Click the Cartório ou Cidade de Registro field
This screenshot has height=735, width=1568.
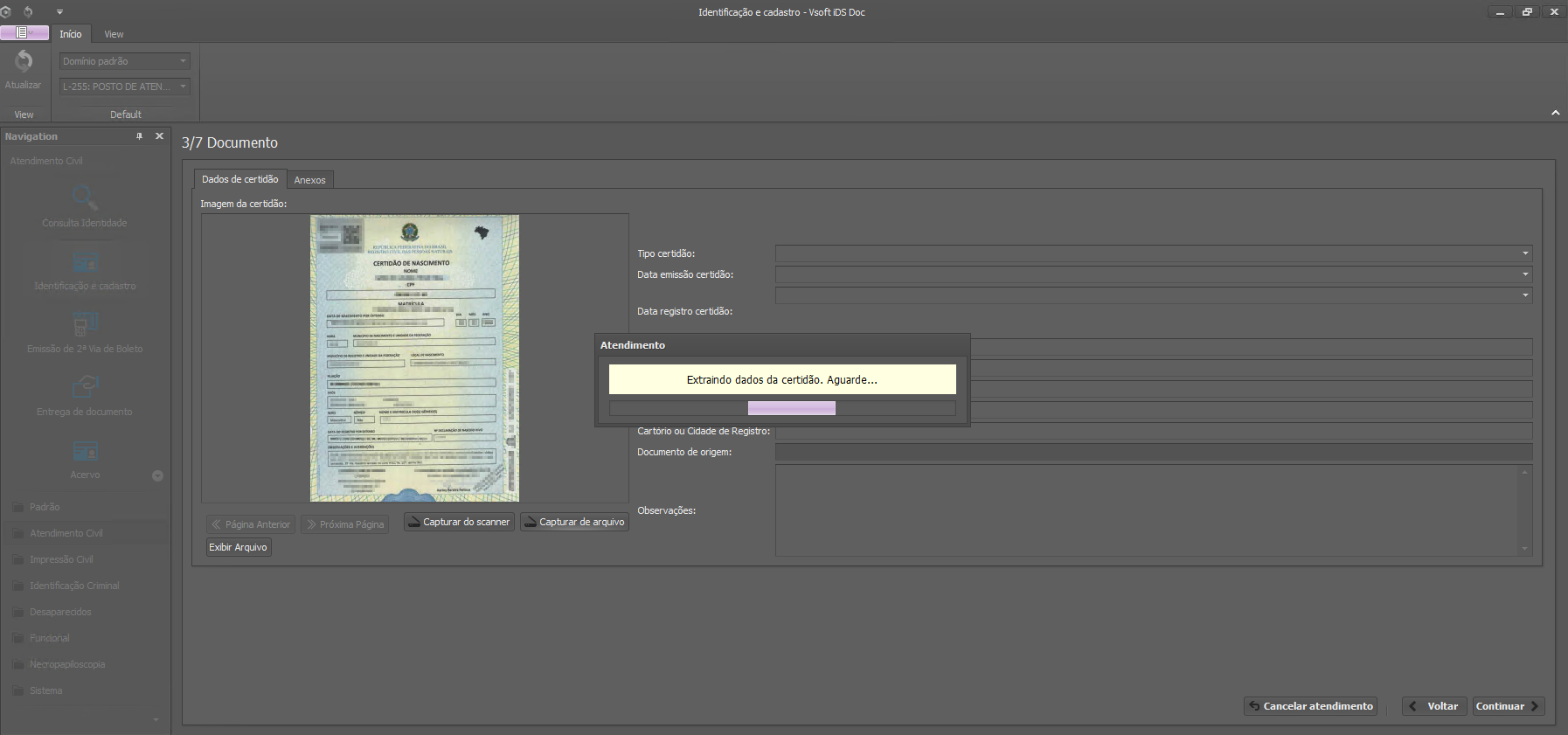click(x=1154, y=431)
